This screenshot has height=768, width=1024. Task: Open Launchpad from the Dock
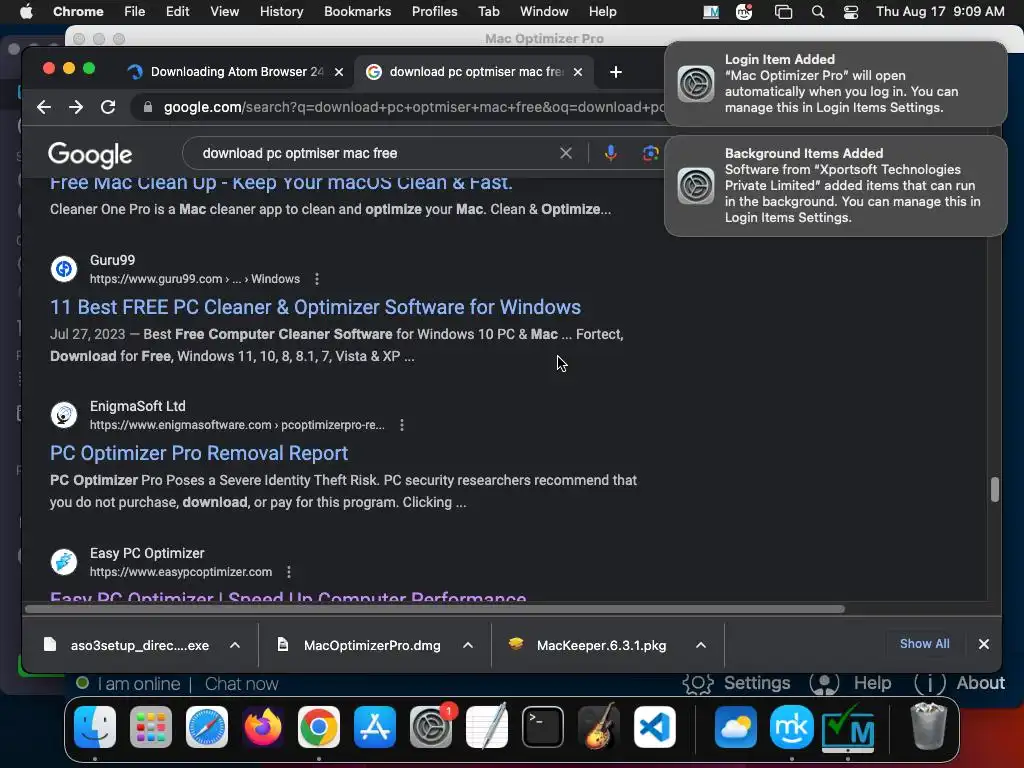click(x=151, y=727)
